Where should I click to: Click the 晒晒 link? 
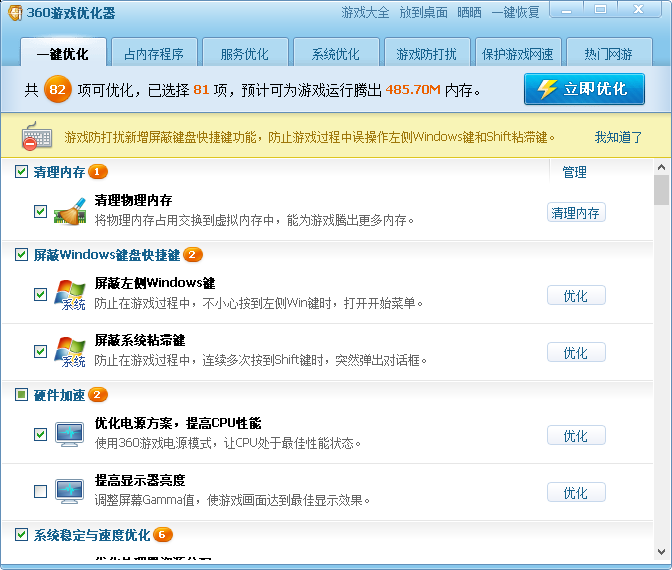point(469,12)
